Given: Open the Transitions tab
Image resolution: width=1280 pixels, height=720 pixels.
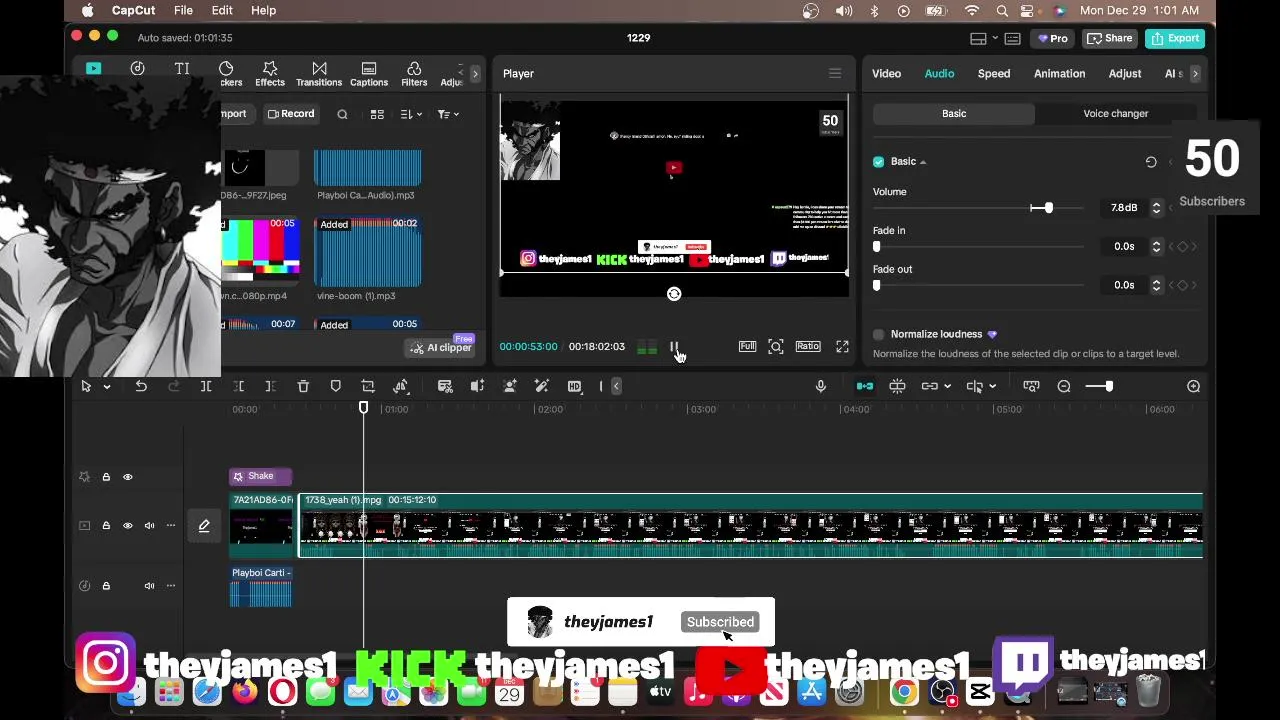Looking at the screenshot, I should (319, 74).
